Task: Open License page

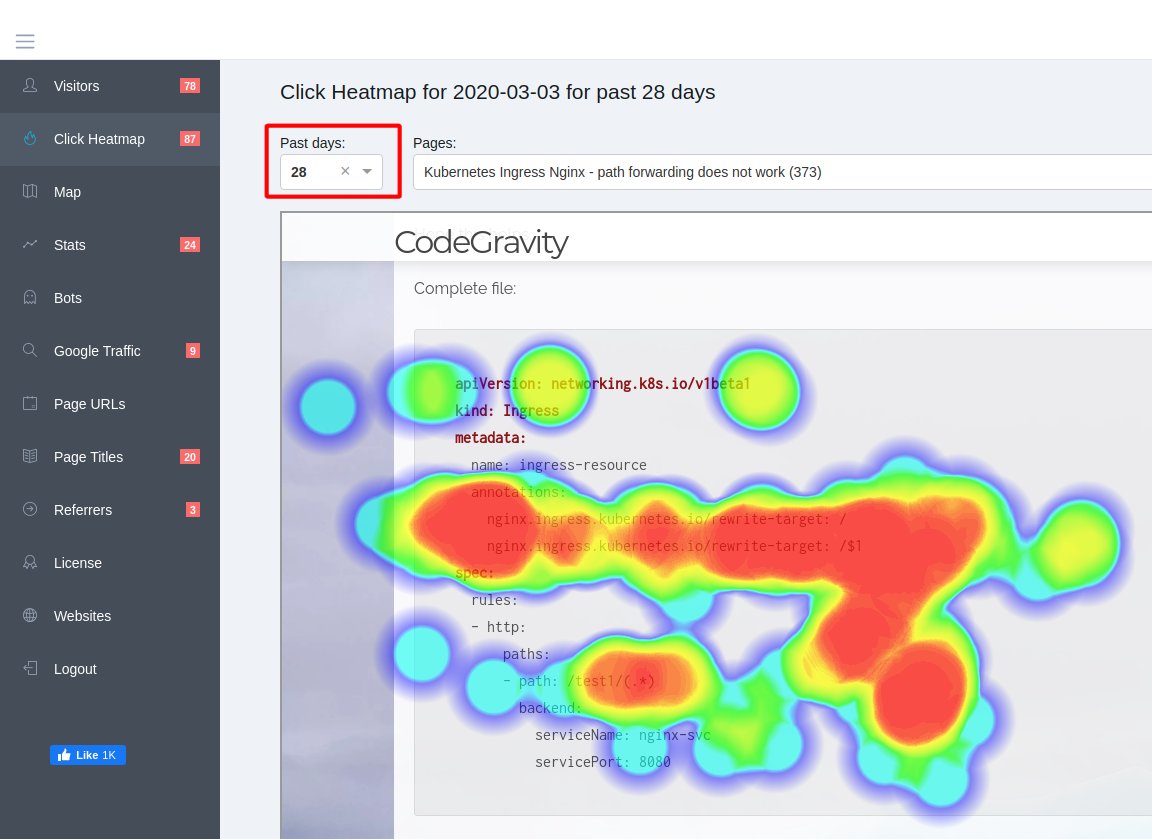Action: pyautogui.click(x=110, y=563)
